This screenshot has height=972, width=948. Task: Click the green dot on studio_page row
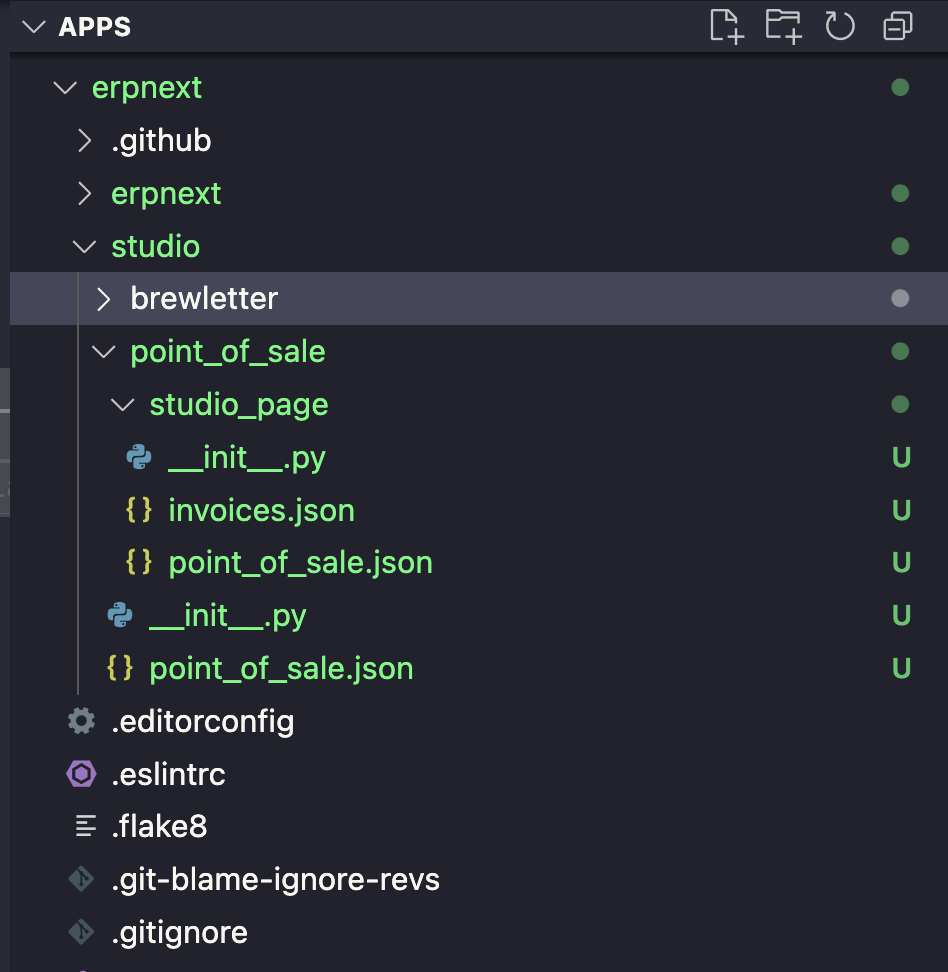pyautogui.click(x=900, y=405)
